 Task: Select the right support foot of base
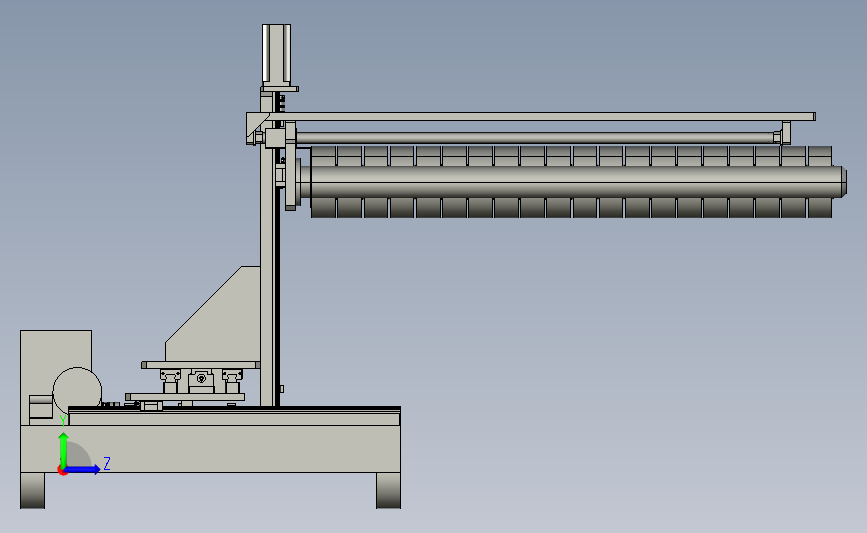tap(388, 490)
